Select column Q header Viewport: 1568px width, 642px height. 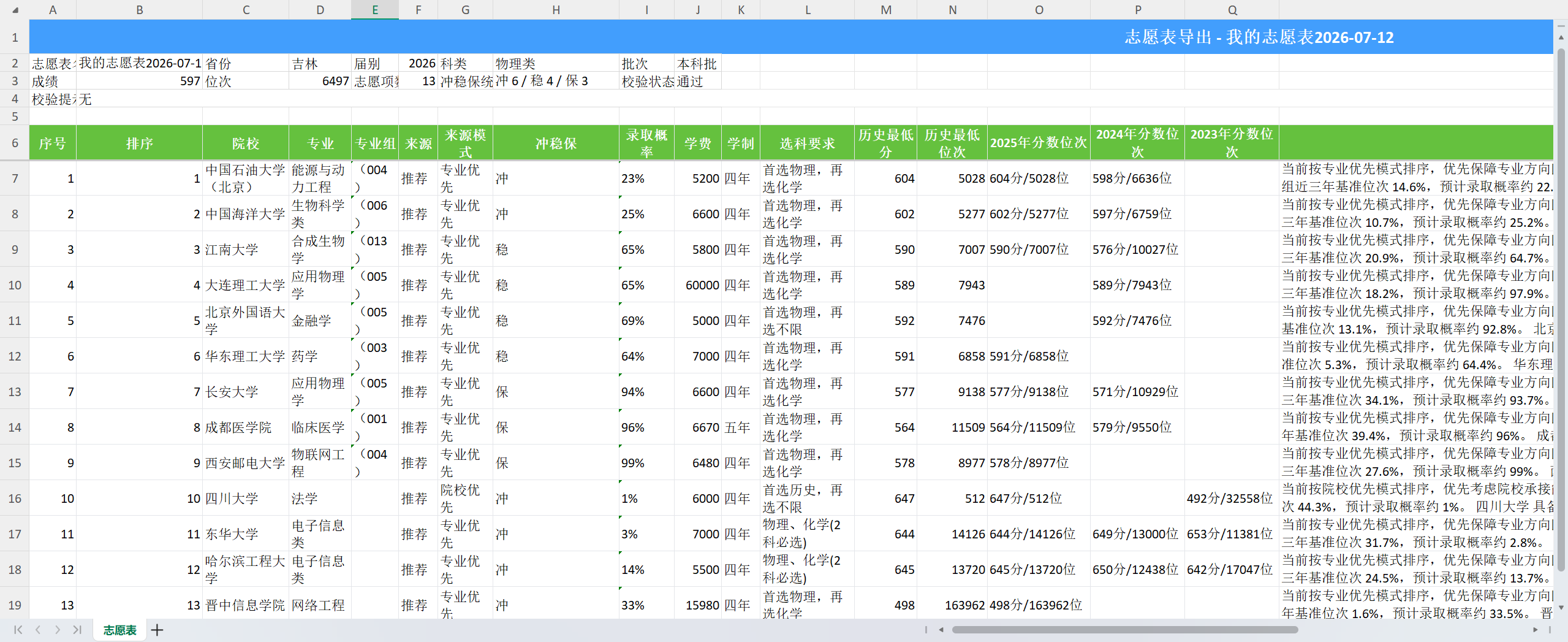[x=1232, y=10]
